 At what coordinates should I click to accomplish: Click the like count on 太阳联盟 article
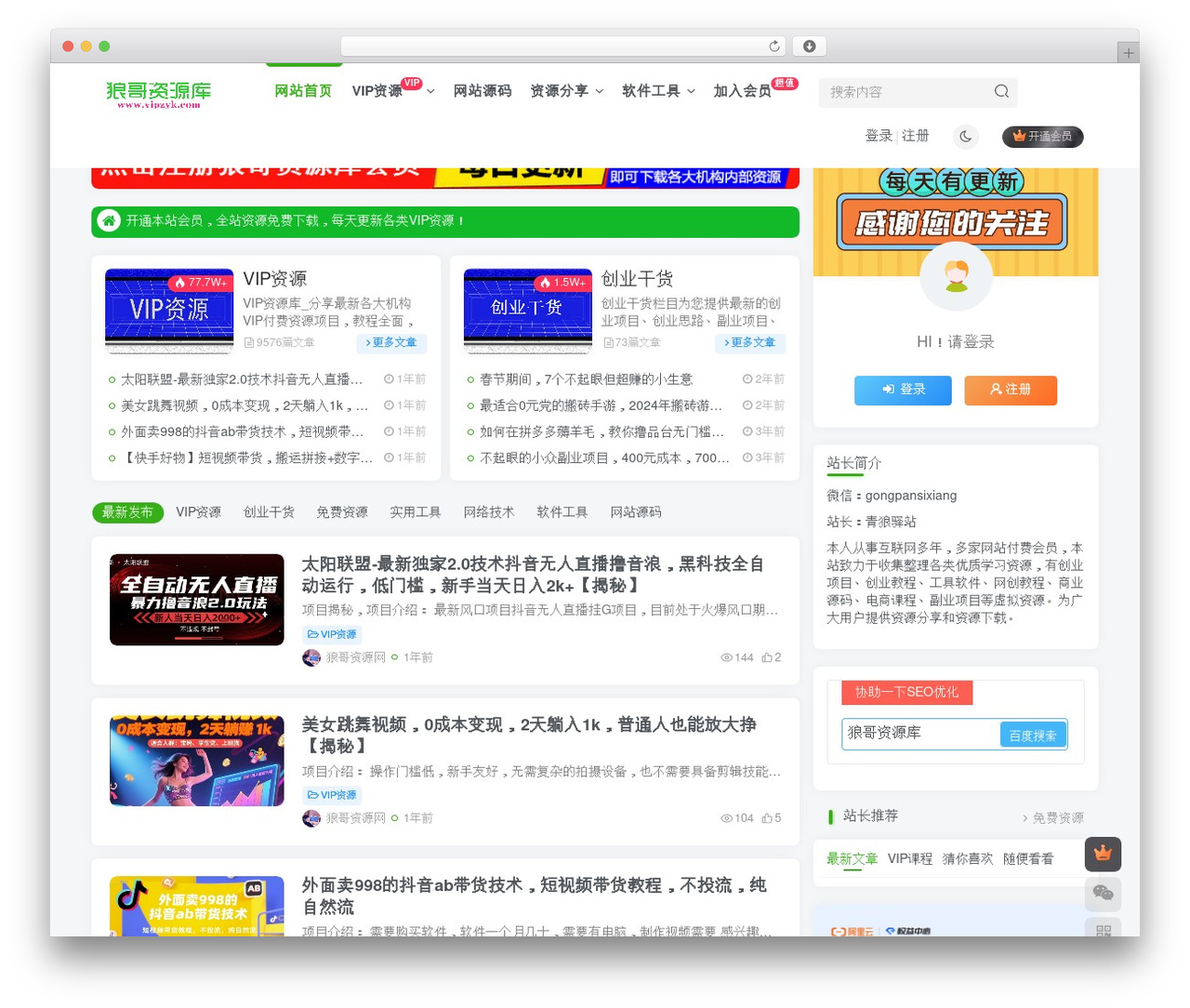[772, 657]
